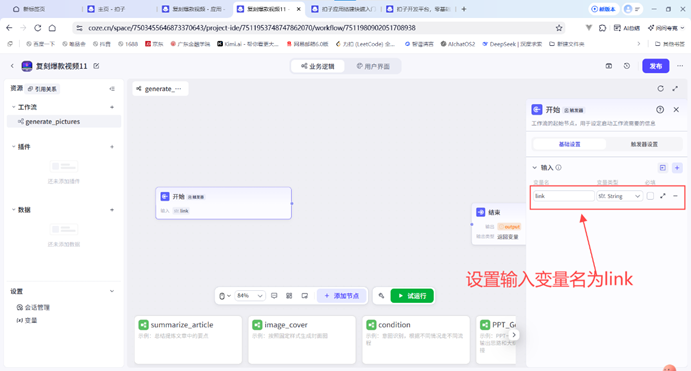Open the mouse interaction mode dropdown
Image resolution: width=691 pixels, height=371 pixels.
click(x=225, y=296)
